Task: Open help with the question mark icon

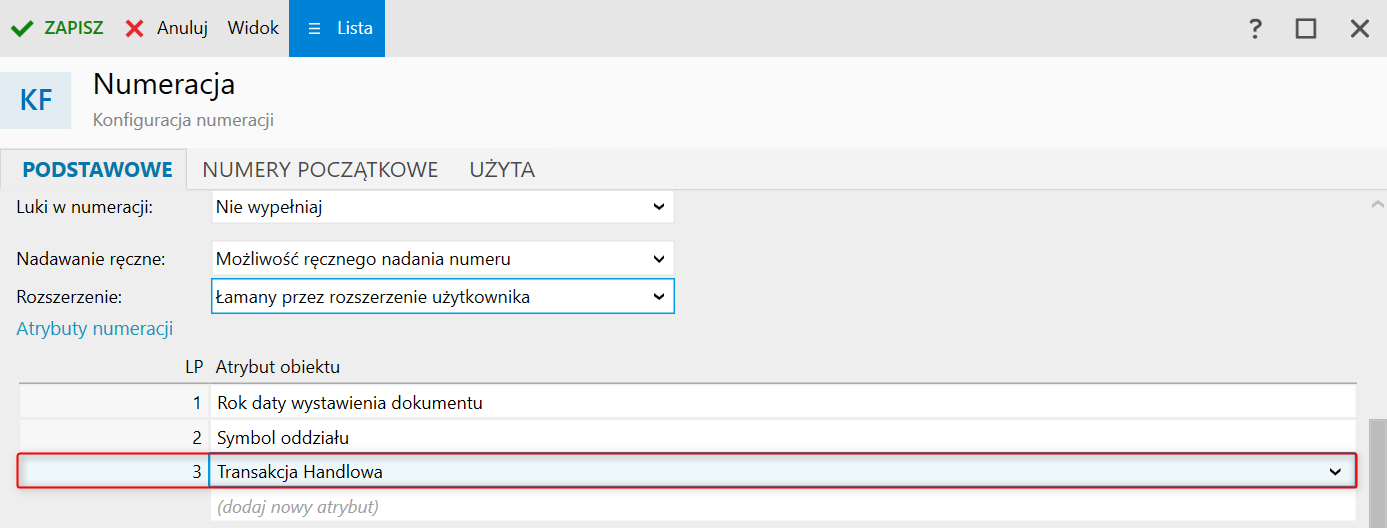Action: [1255, 28]
